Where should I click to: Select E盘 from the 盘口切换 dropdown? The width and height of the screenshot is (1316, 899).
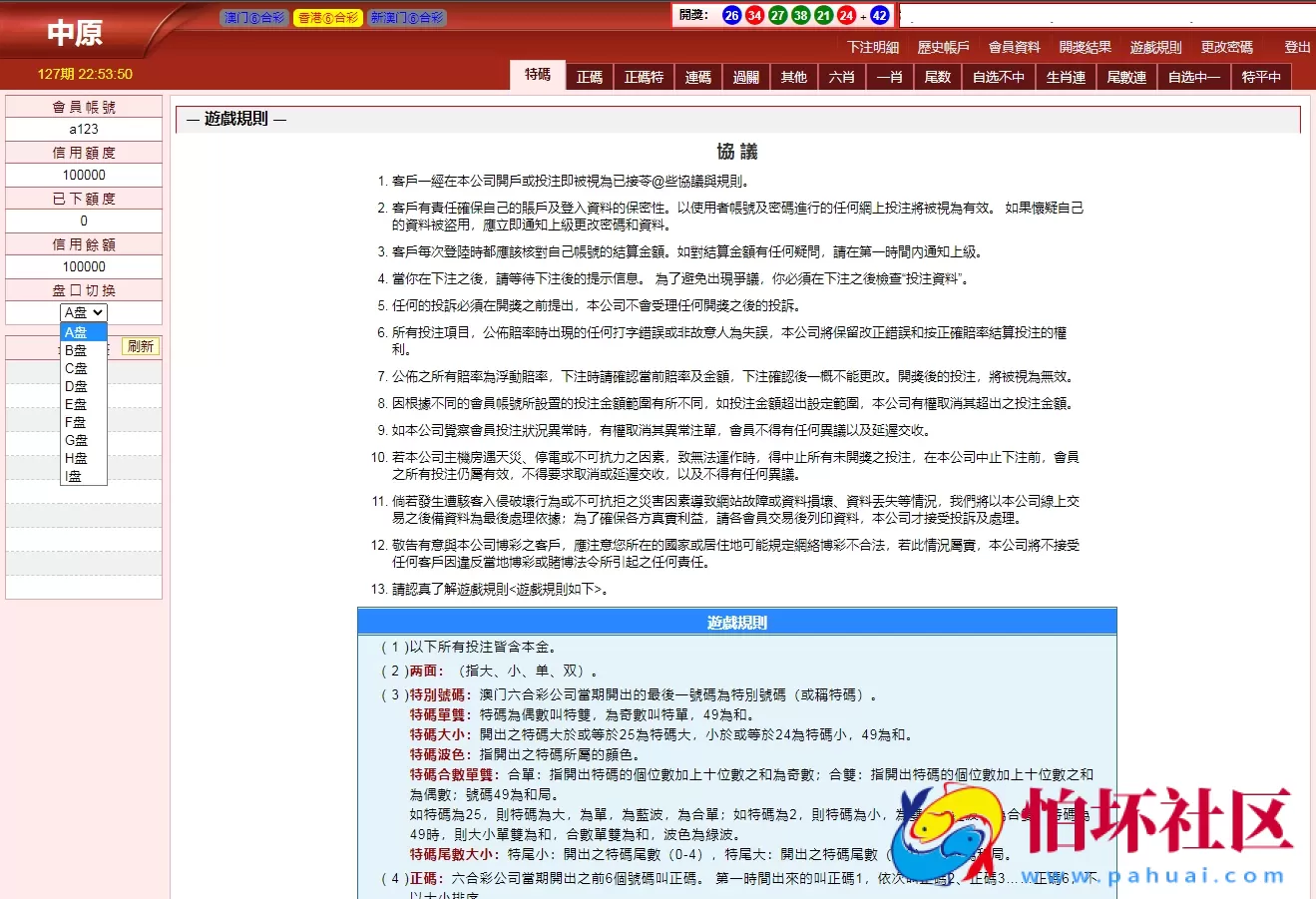click(78, 403)
